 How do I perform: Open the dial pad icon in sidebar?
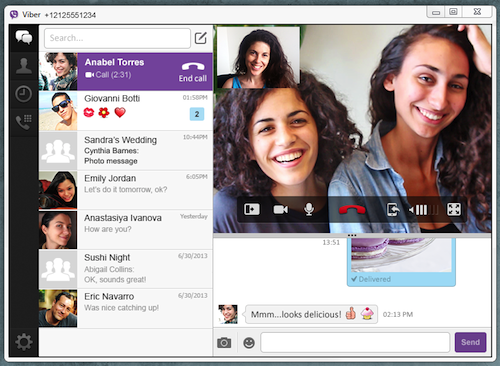24,122
